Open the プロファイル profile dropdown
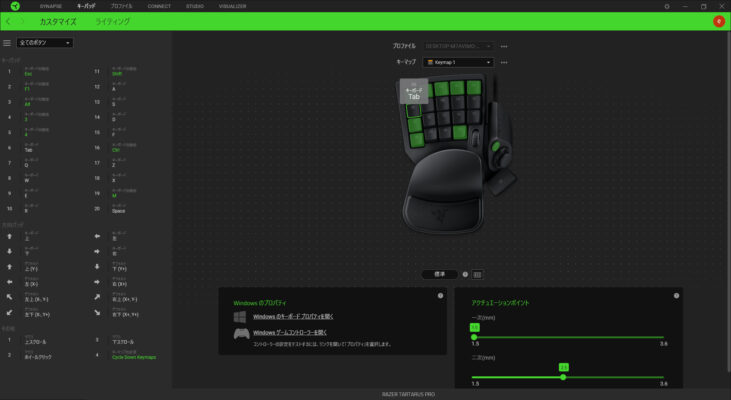The image size is (731, 400). [x=459, y=47]
